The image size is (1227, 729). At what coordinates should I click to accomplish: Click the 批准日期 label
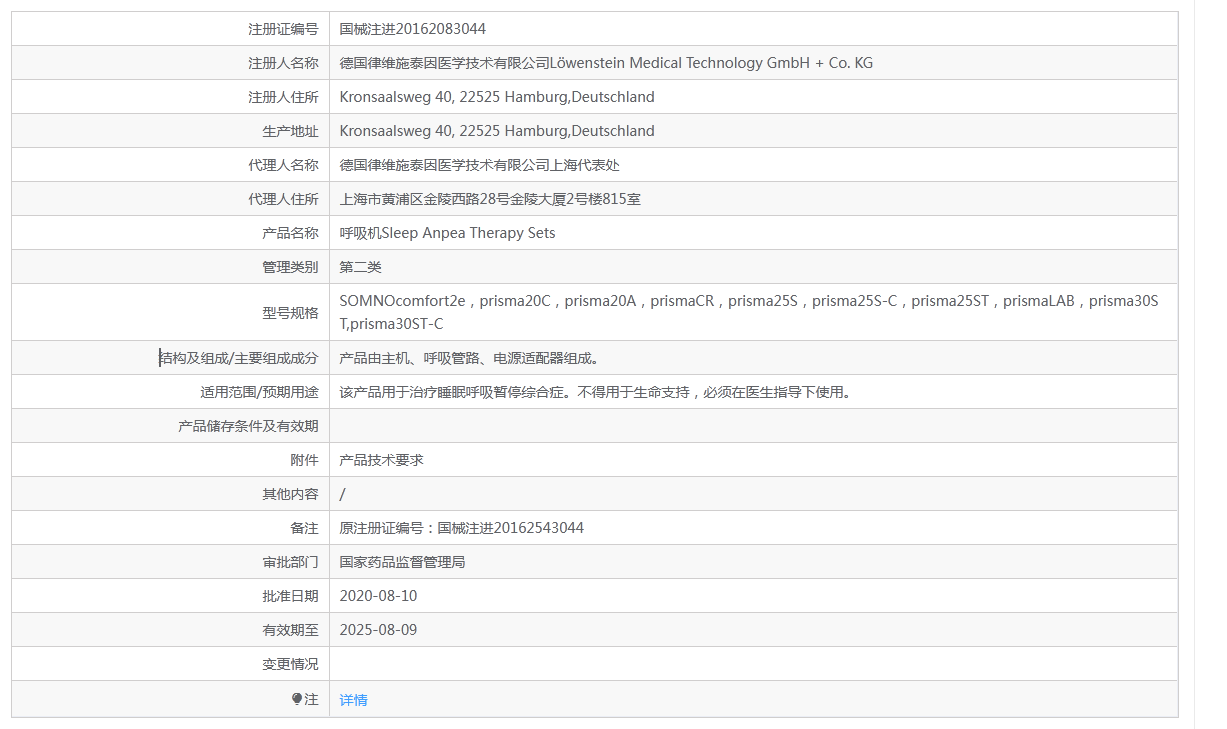tap(290, 596)
